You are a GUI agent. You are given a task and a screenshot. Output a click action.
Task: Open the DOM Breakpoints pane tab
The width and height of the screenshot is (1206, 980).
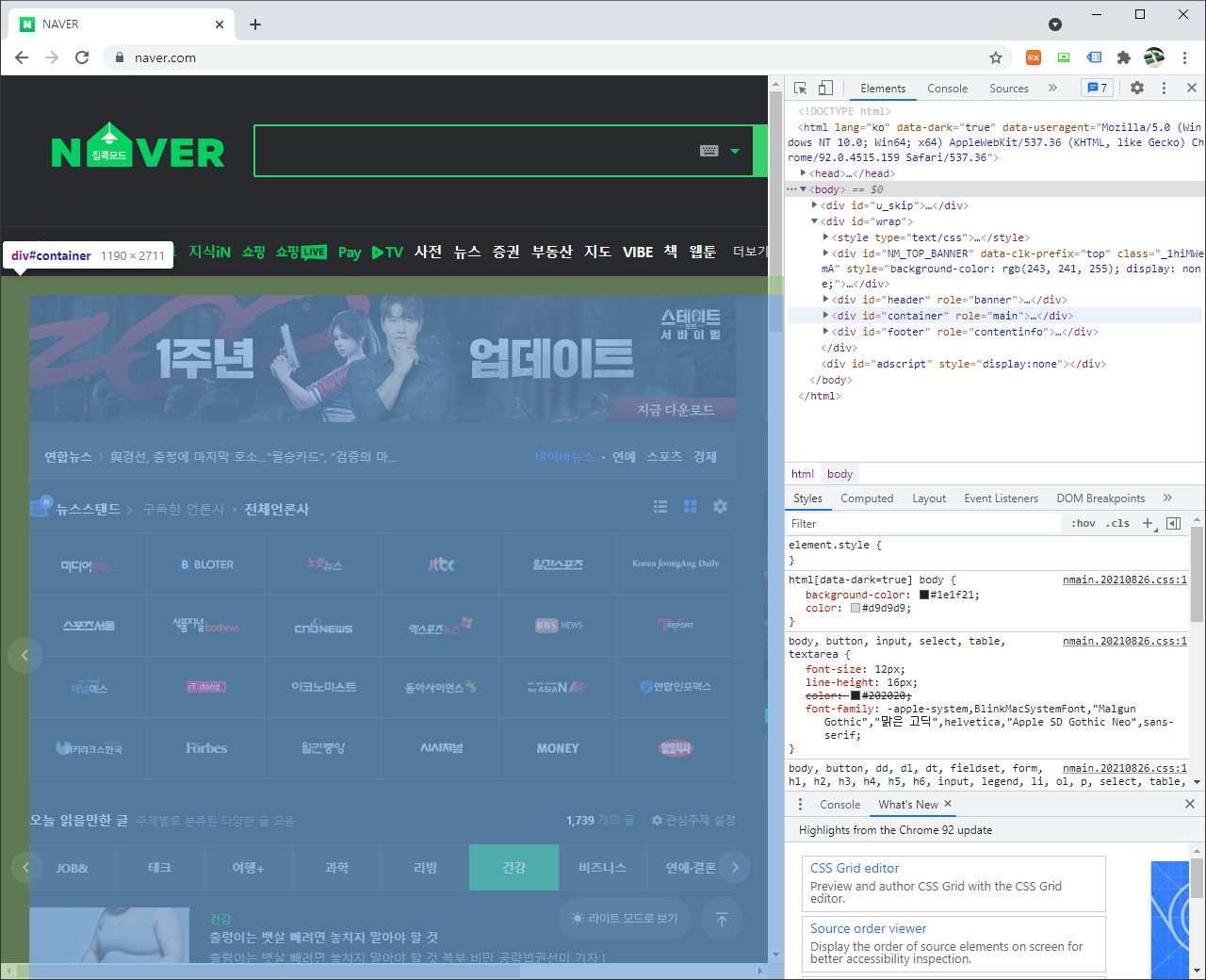(x=1100, y=498)
